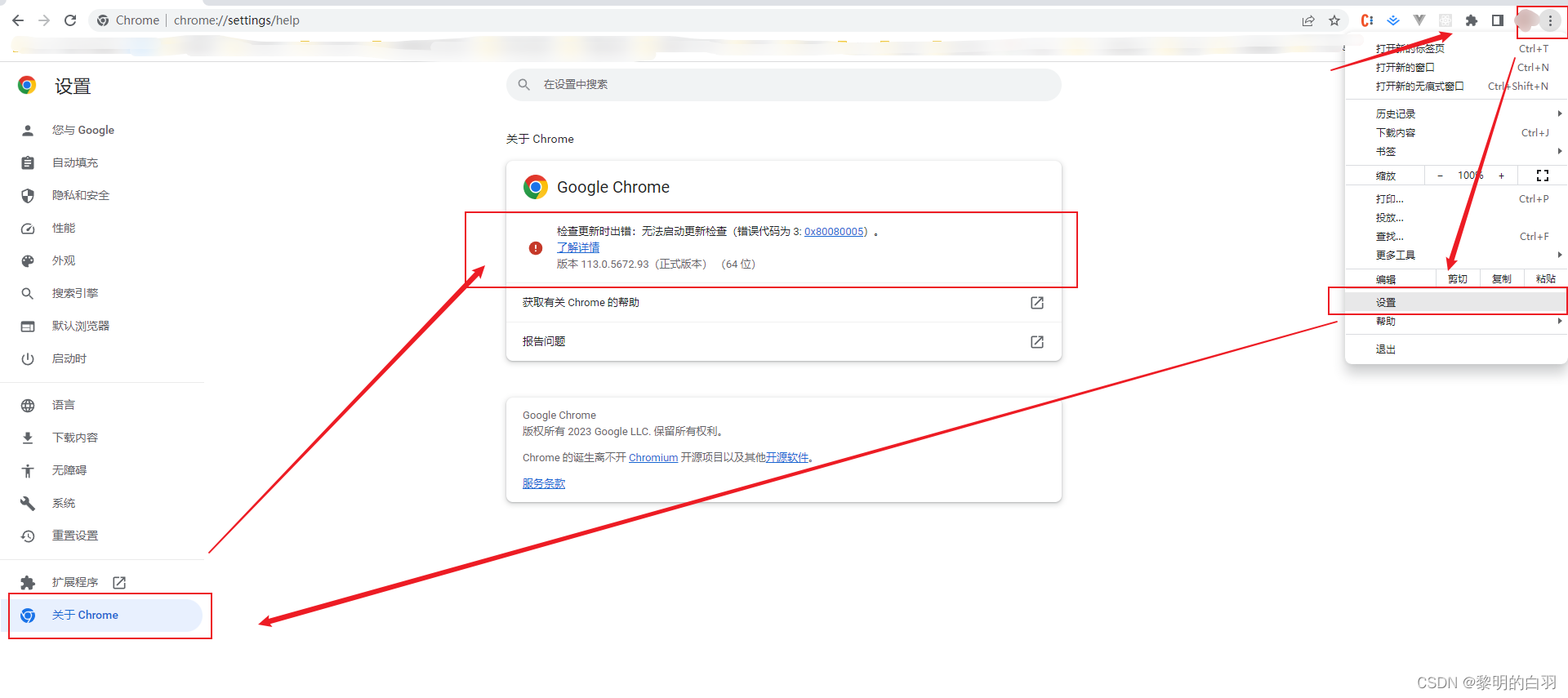Click the 在设置中搜索 search field
1568x698 pixels.
783,84
